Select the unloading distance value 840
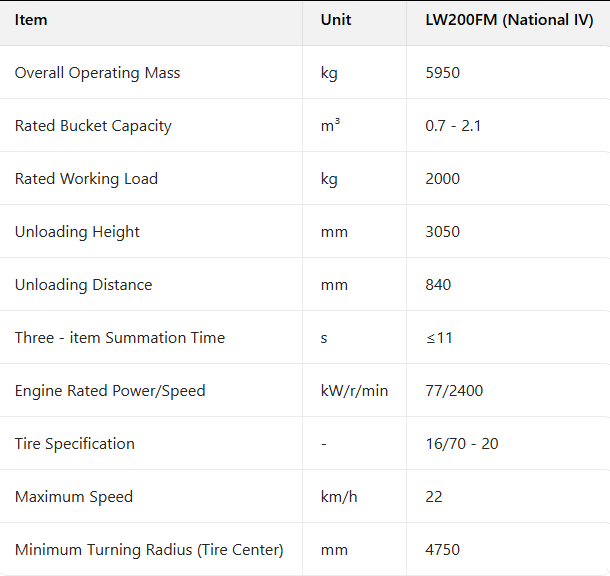The width and height of the screenshot is (610, 576). click(x=438, y=285)
